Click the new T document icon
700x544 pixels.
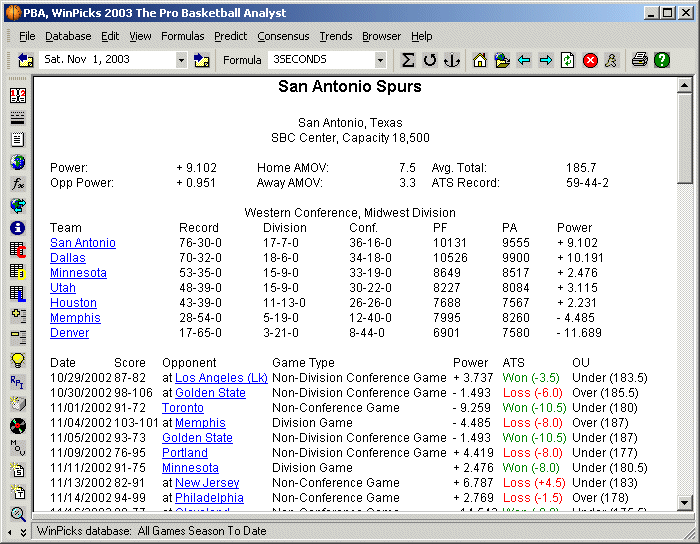pyautogui.click(x=18, y=492)
